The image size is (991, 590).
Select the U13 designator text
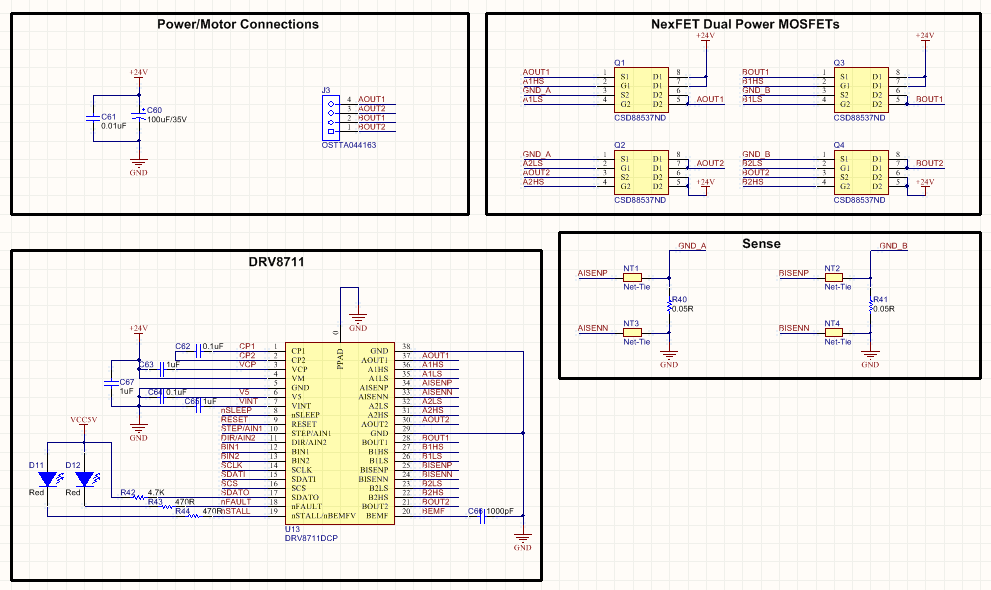pyautogui.click(x=292, y=529)
